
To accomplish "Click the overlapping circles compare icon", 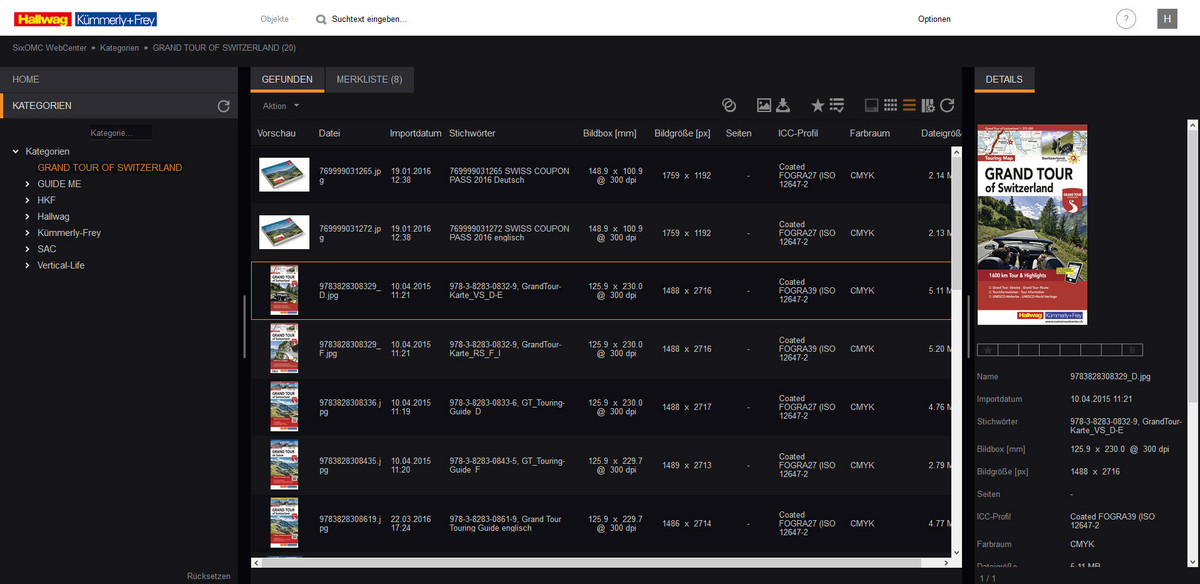I will [x=729, y=105].
